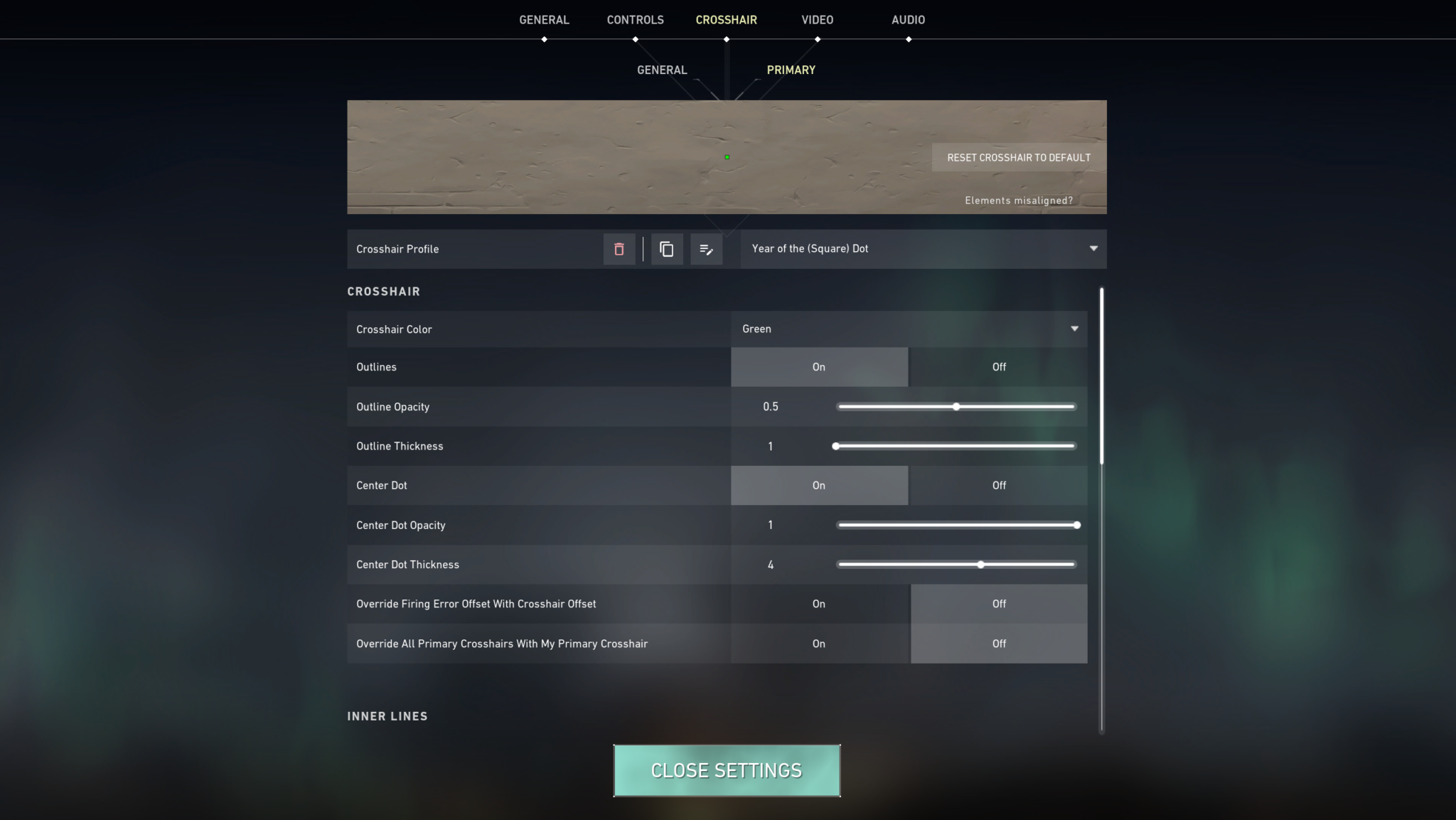Click the delete crosshair profile icon
The height and width of the screenshot is (820, 1456).
[x=619, y=249]
